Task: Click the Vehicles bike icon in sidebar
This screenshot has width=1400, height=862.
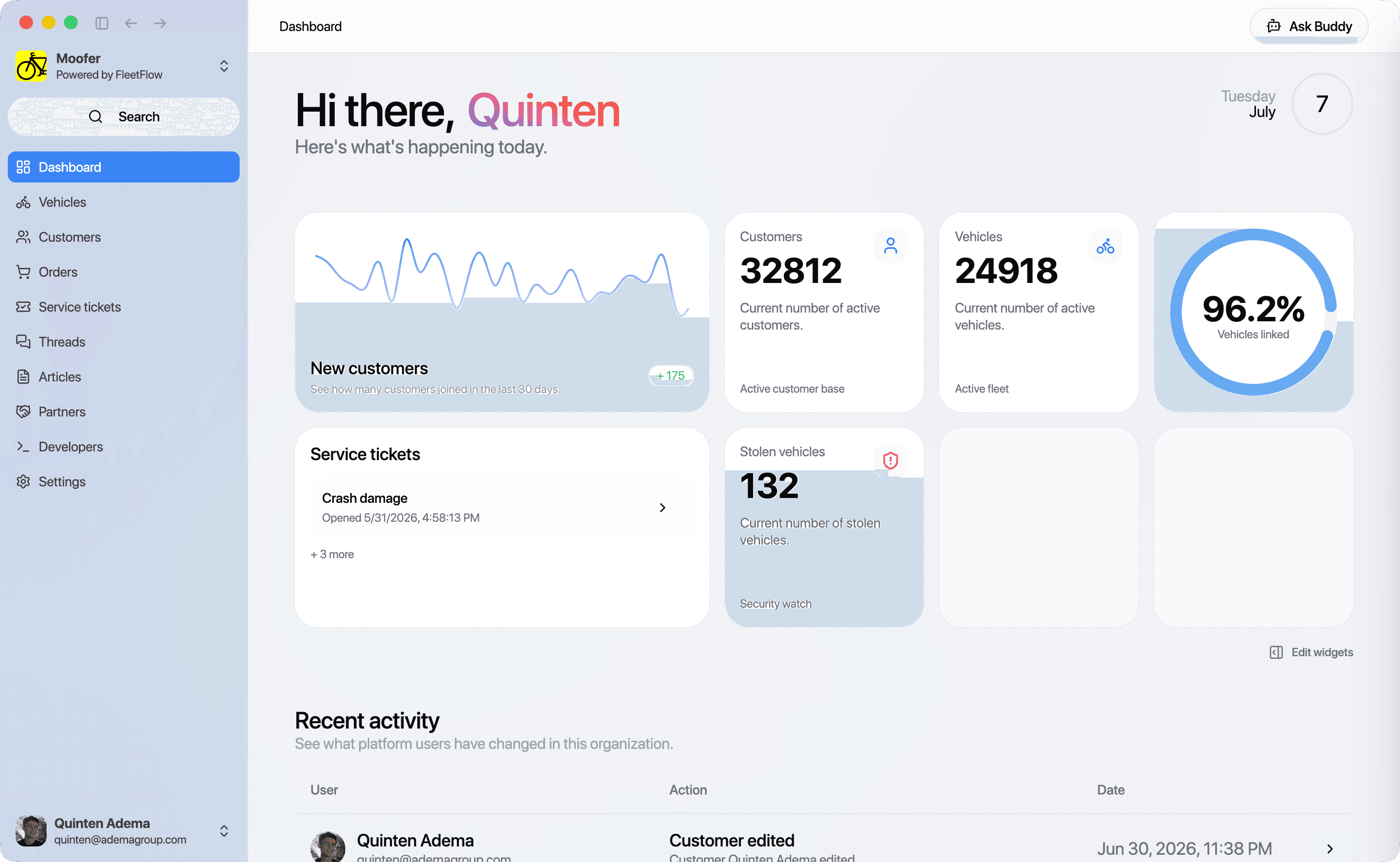Action: tap(23, 202)
